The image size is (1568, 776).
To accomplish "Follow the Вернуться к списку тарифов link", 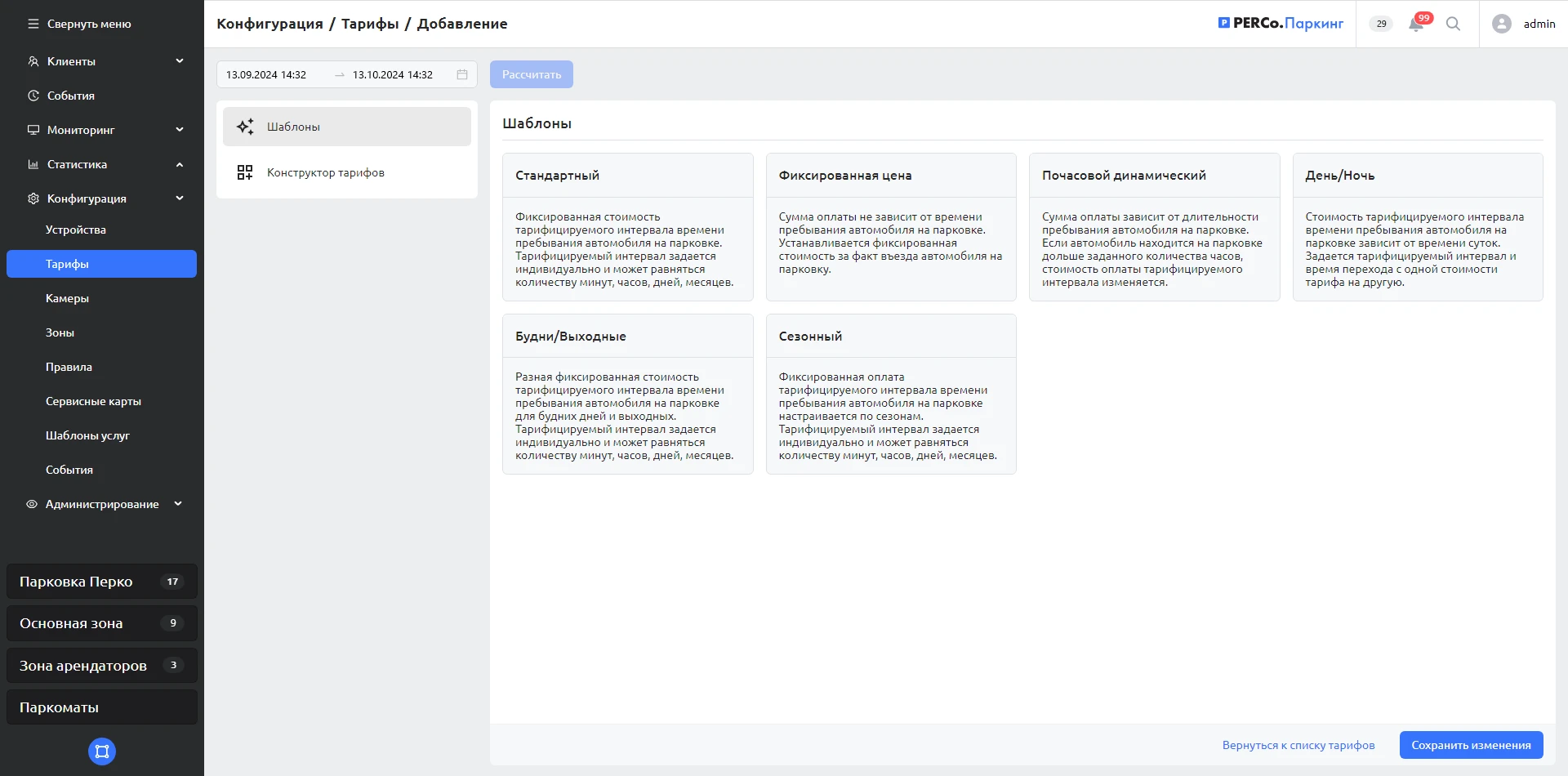I will pyautogui.click(x=1298, y=745).
